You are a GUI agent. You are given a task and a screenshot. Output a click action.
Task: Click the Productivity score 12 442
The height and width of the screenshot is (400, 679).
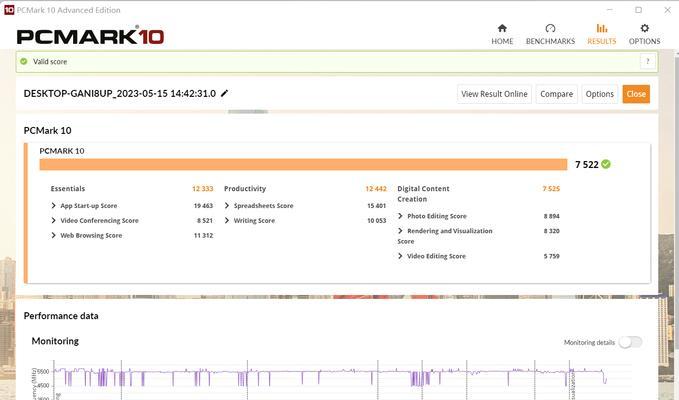[376, 189]
